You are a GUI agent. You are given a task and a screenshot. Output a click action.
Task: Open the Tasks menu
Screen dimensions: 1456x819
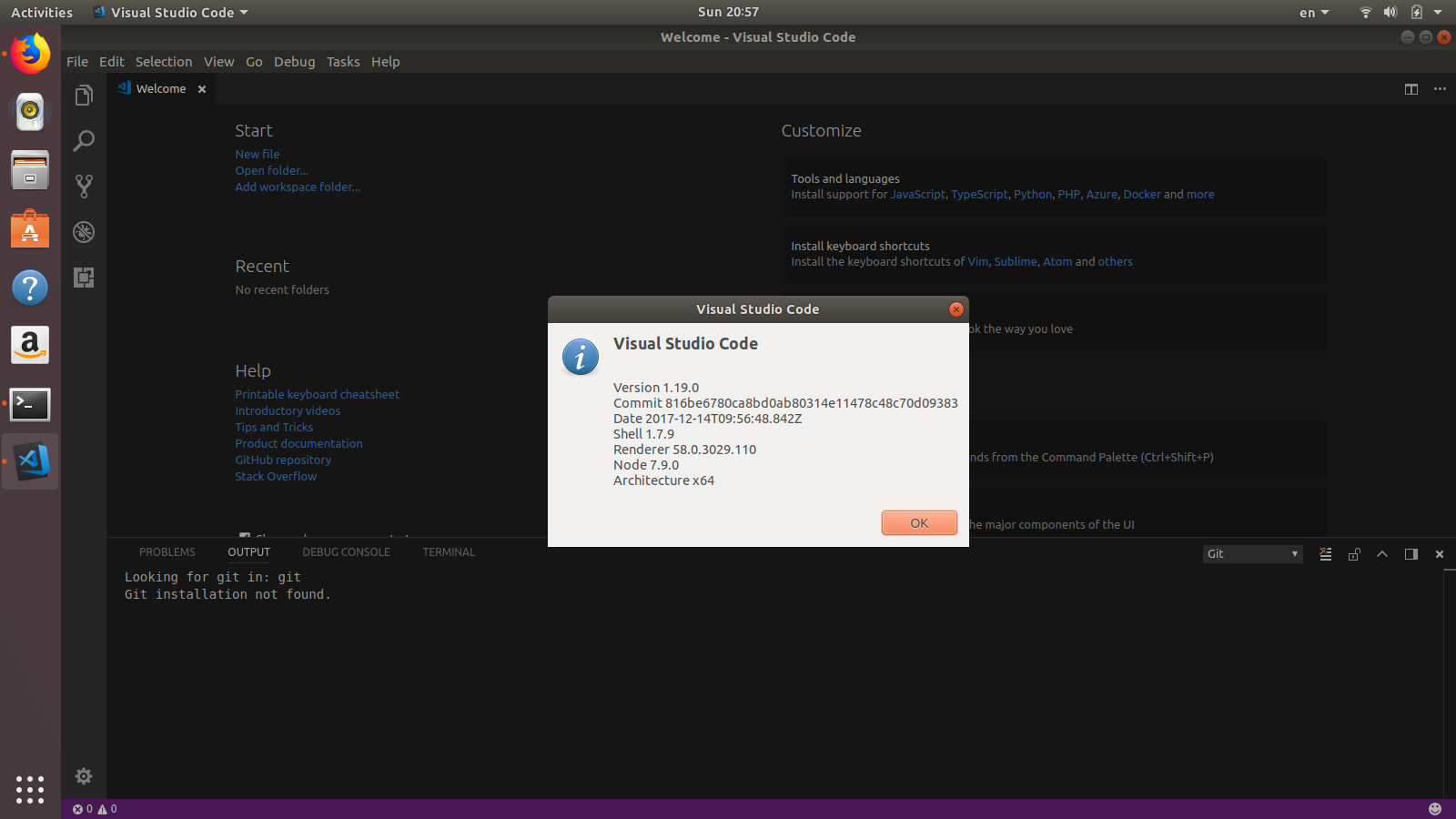(x=343, y=62)
